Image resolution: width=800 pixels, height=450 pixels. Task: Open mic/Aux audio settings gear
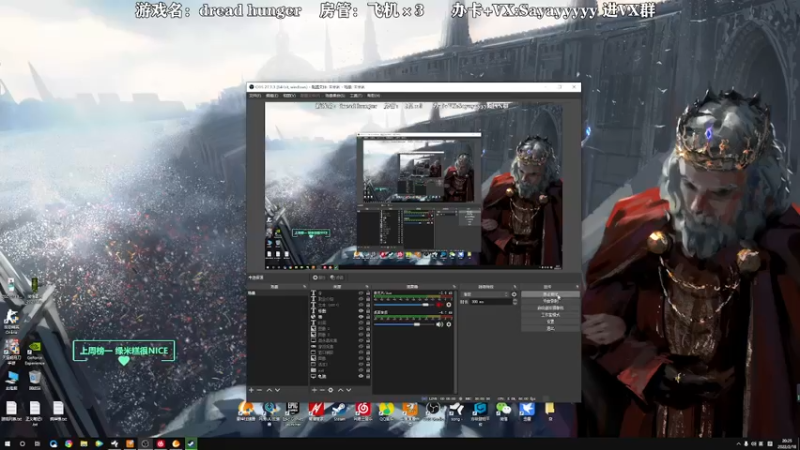(448, 305)
